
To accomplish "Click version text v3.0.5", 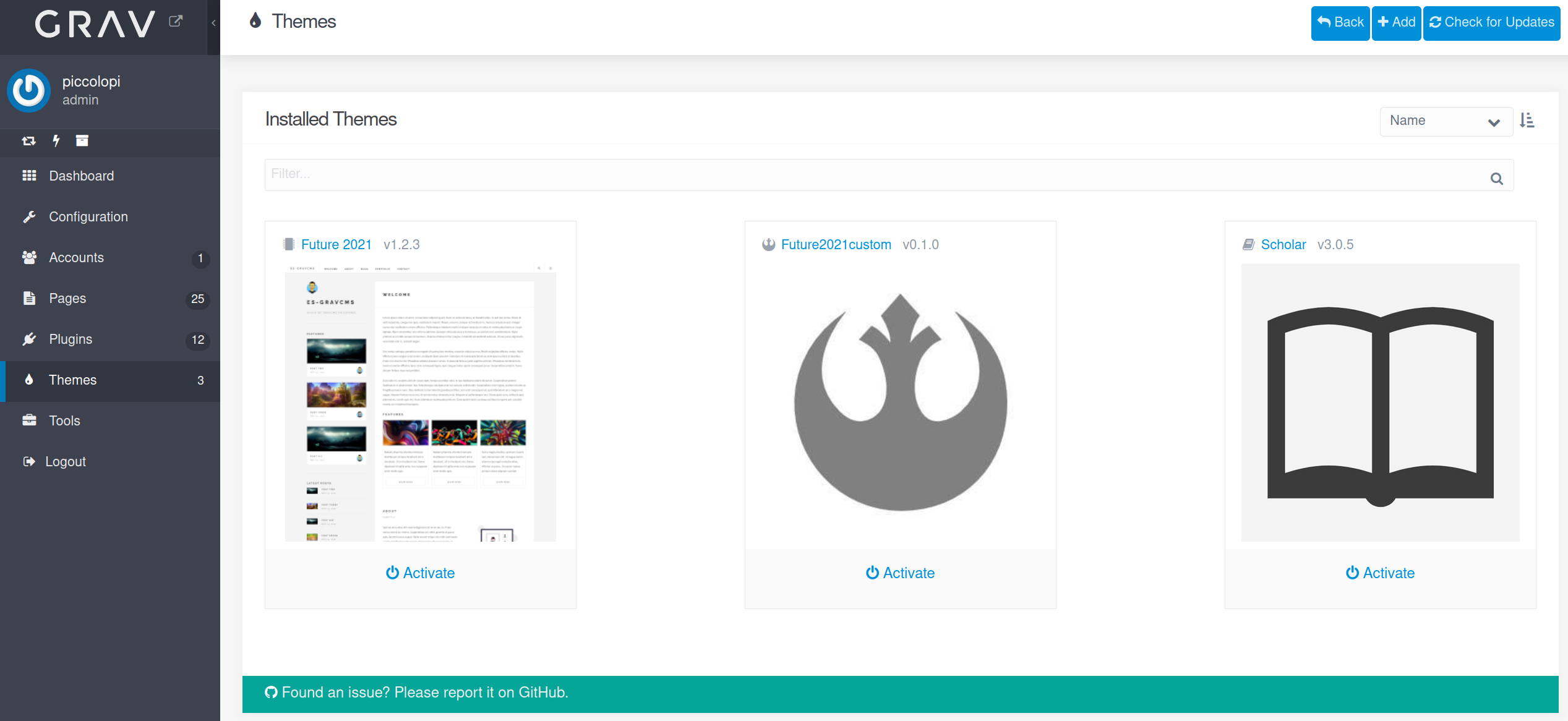I will (x=1335, y=245).
